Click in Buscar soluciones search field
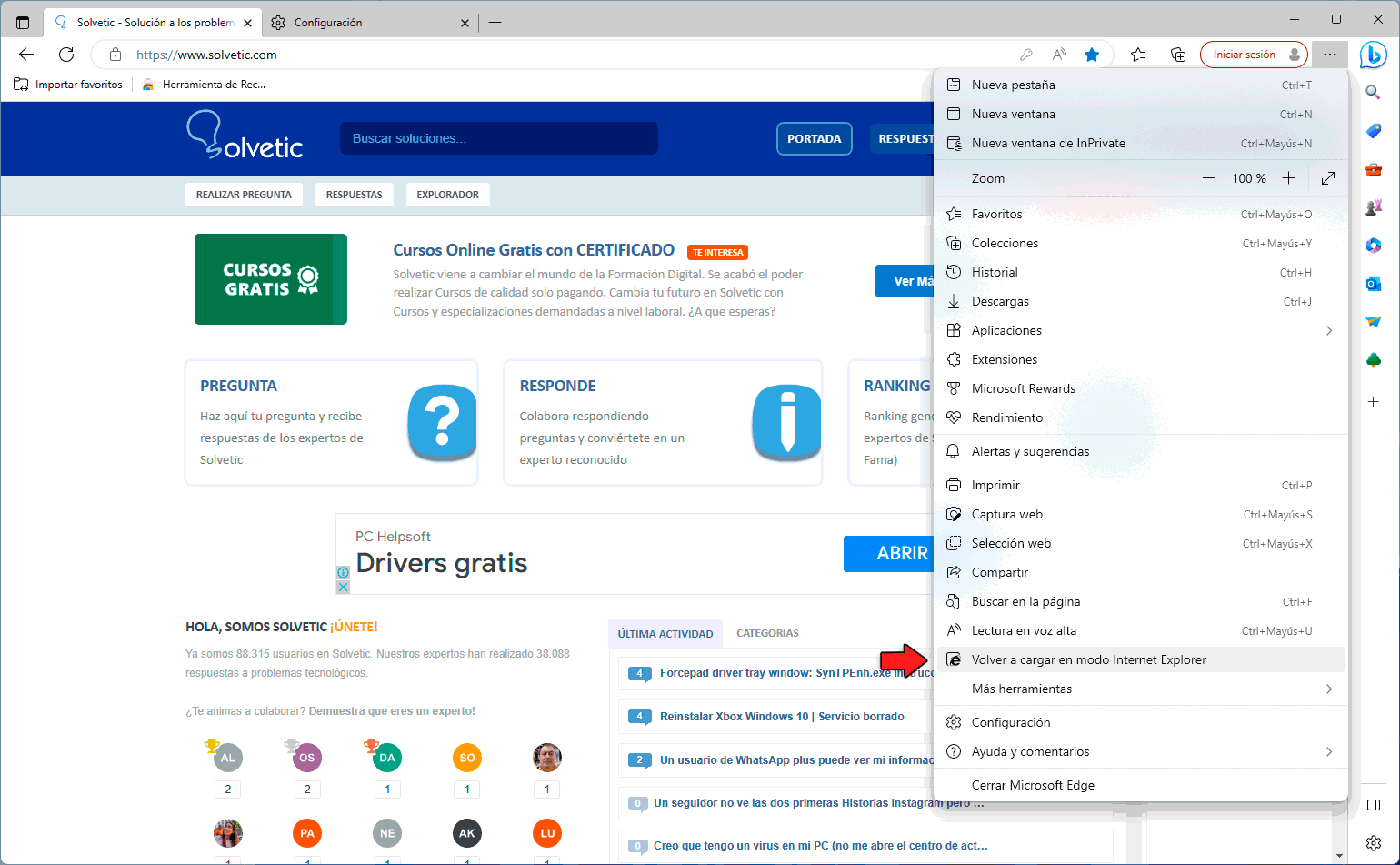 pos(499,138)
